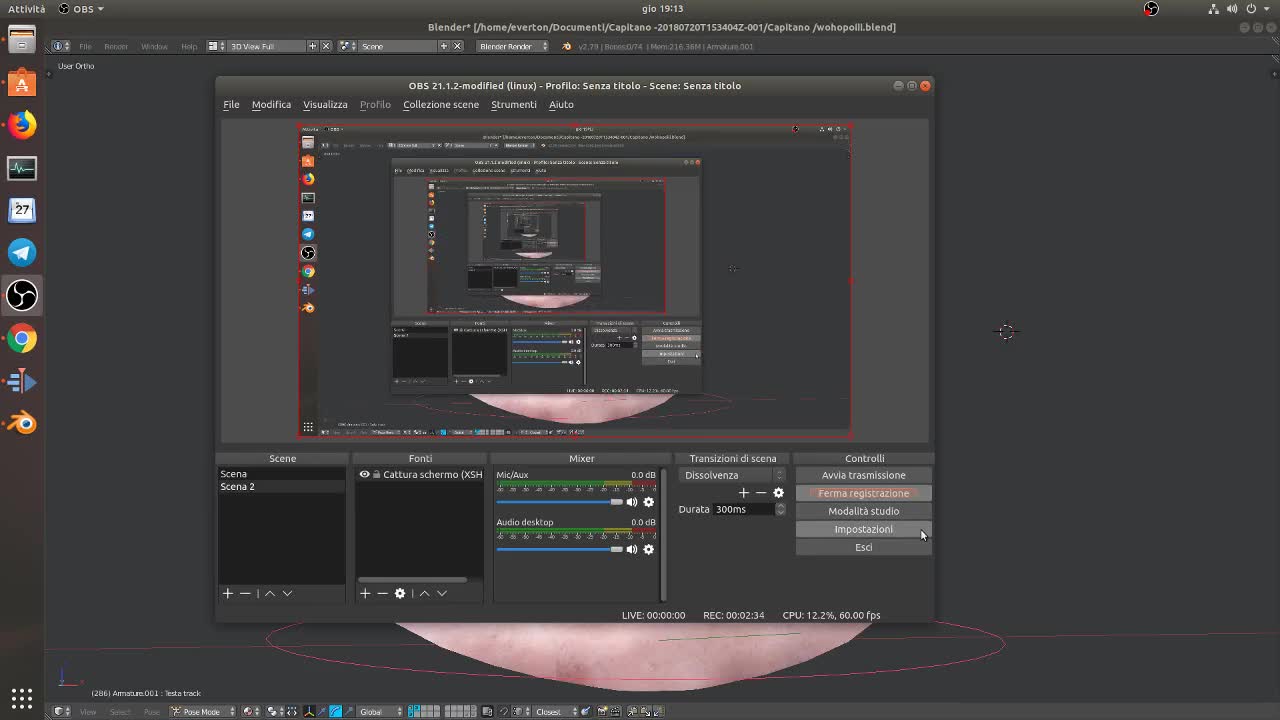Screen dimensions: 1280x720
Task: Click Modalità studio button
Action: 864,511
